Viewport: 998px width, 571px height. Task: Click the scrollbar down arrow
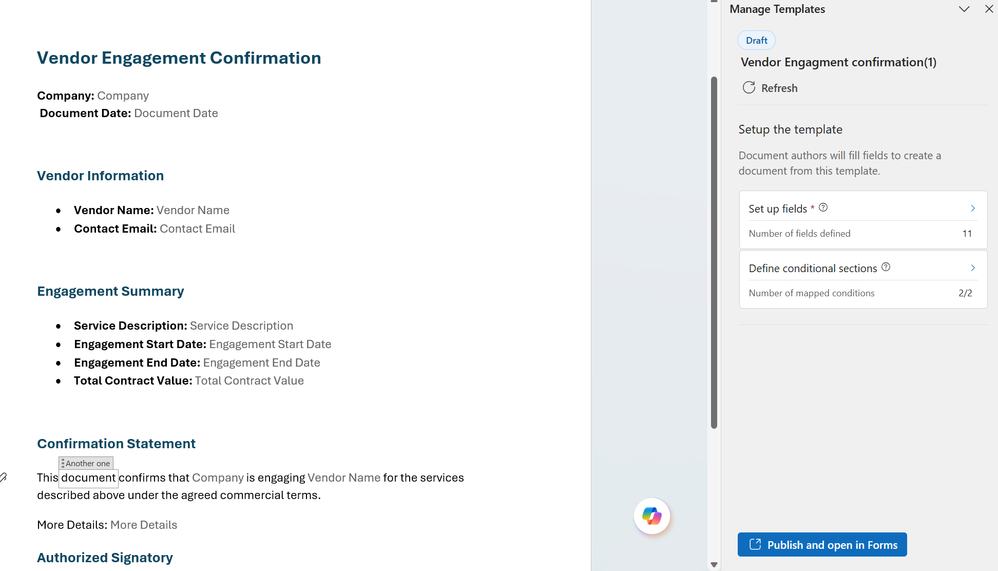pos(714,564)
